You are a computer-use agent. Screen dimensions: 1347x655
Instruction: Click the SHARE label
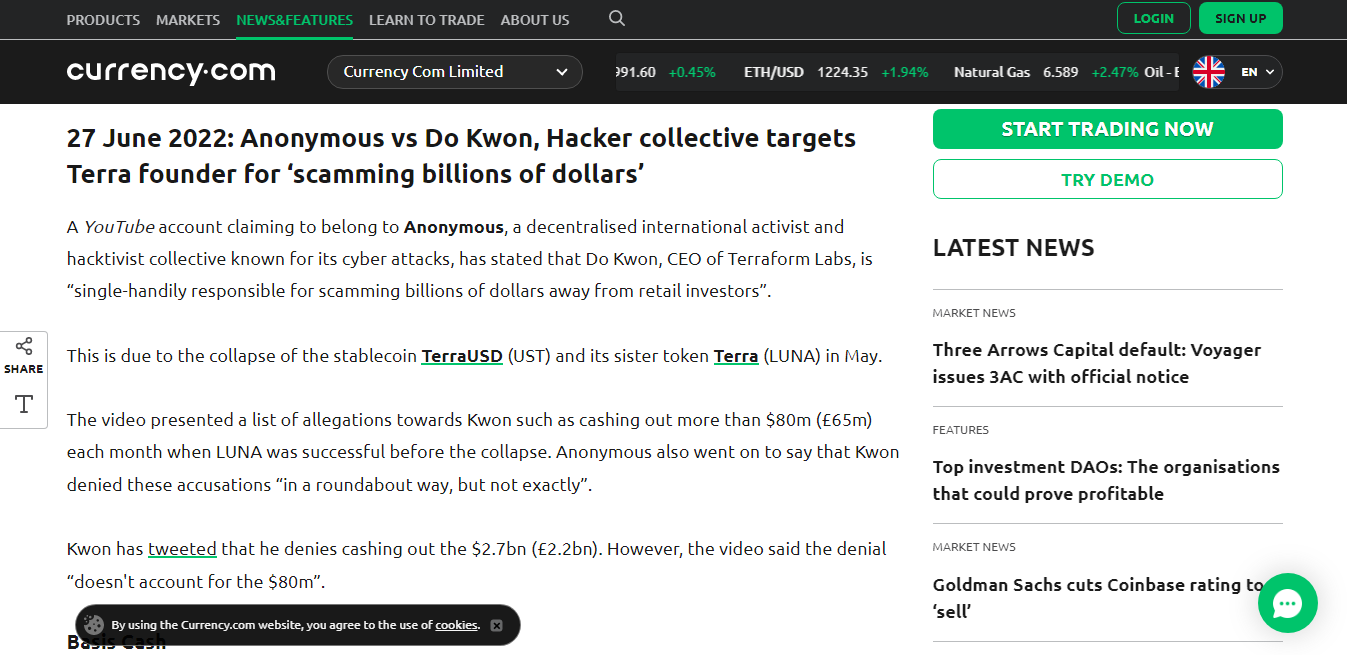click(x=24, y=369)
